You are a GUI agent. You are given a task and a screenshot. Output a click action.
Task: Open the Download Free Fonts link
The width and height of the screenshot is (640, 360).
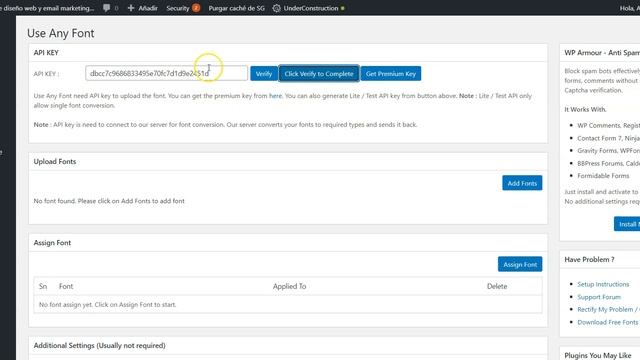point(607,322)
